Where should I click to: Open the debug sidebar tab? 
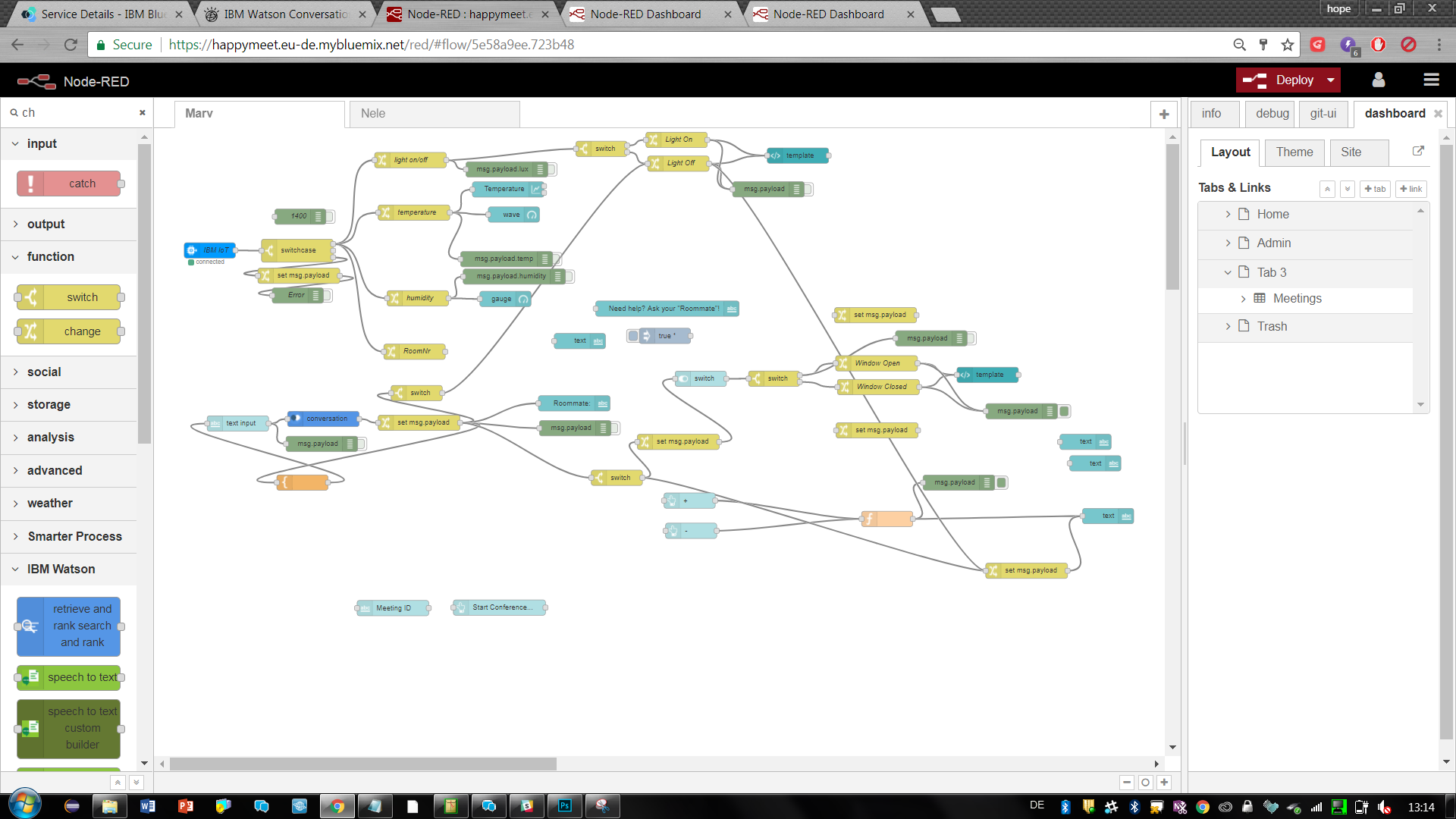click(x=1272, y=113)
